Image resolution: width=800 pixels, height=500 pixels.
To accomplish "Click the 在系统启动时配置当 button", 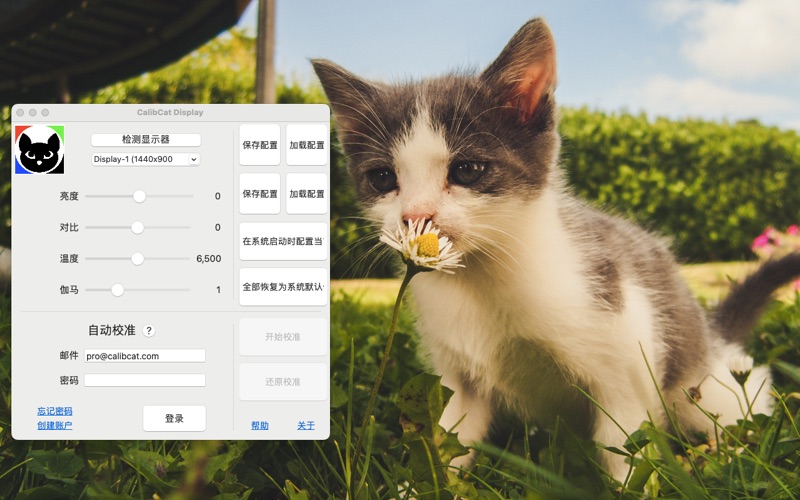I will 283,241.
